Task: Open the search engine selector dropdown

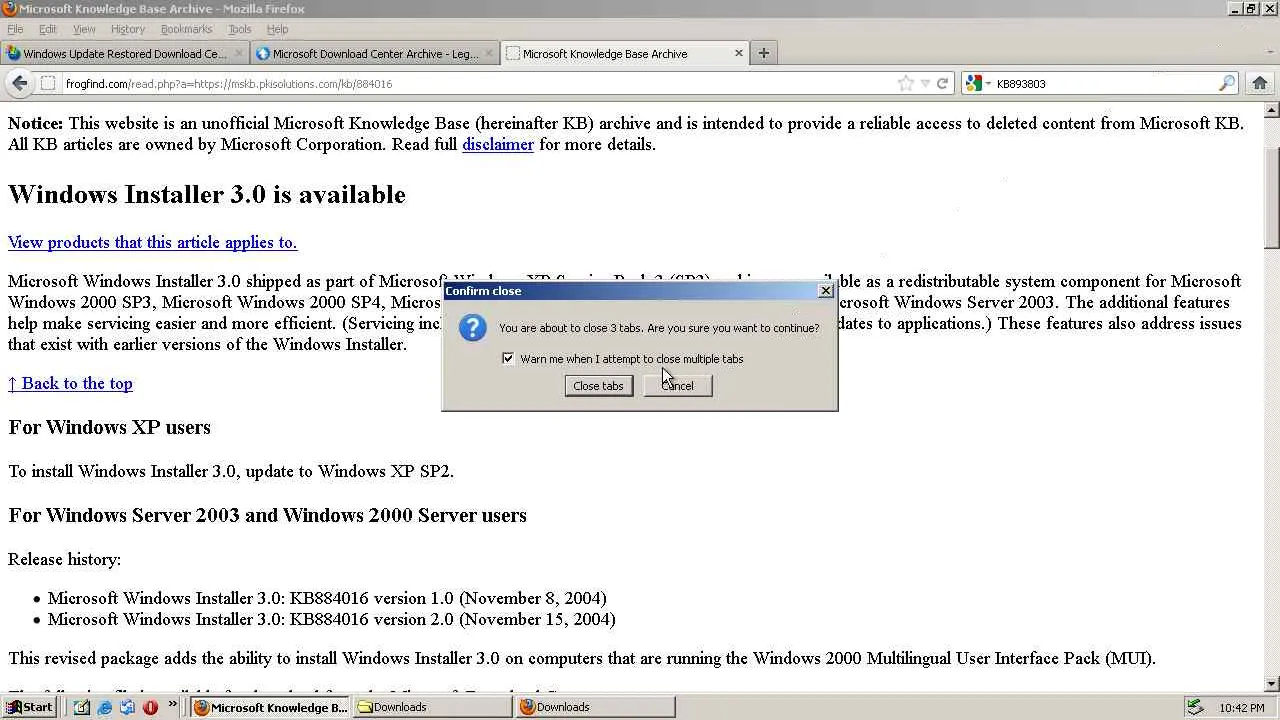Action: tap(977, 84)
